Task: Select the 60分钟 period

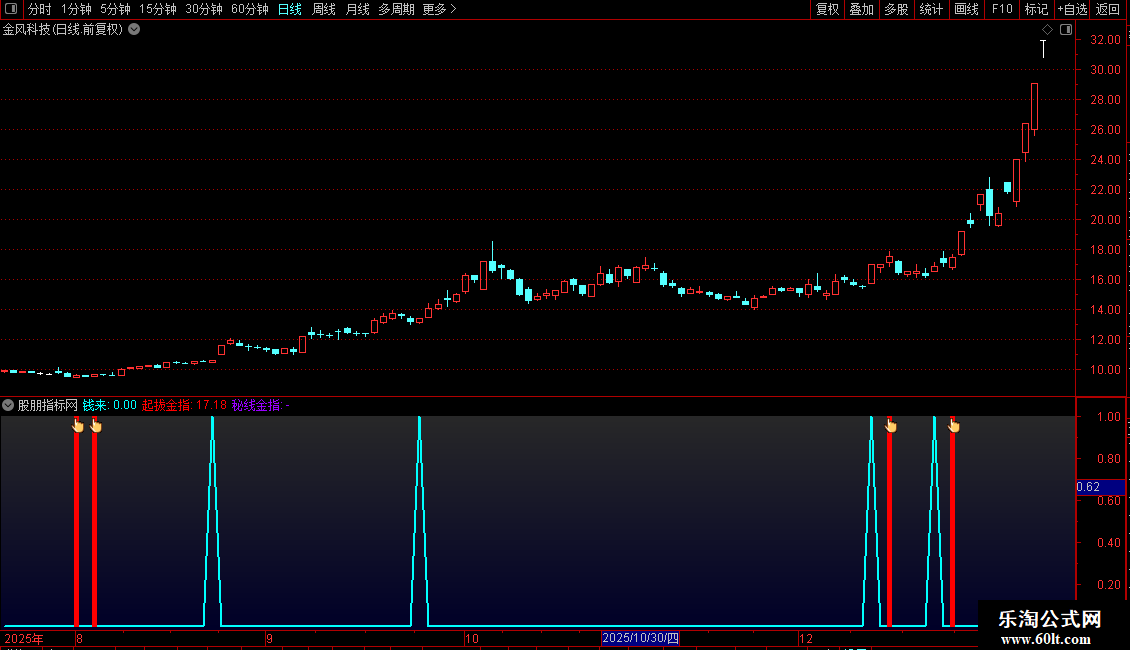Action: pyautogui.click(x=250, y=9)
